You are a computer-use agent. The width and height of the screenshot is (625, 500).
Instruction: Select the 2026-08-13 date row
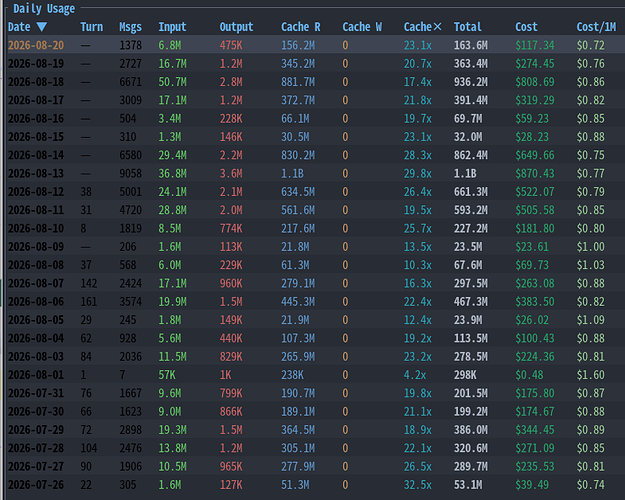coord(316,173)
